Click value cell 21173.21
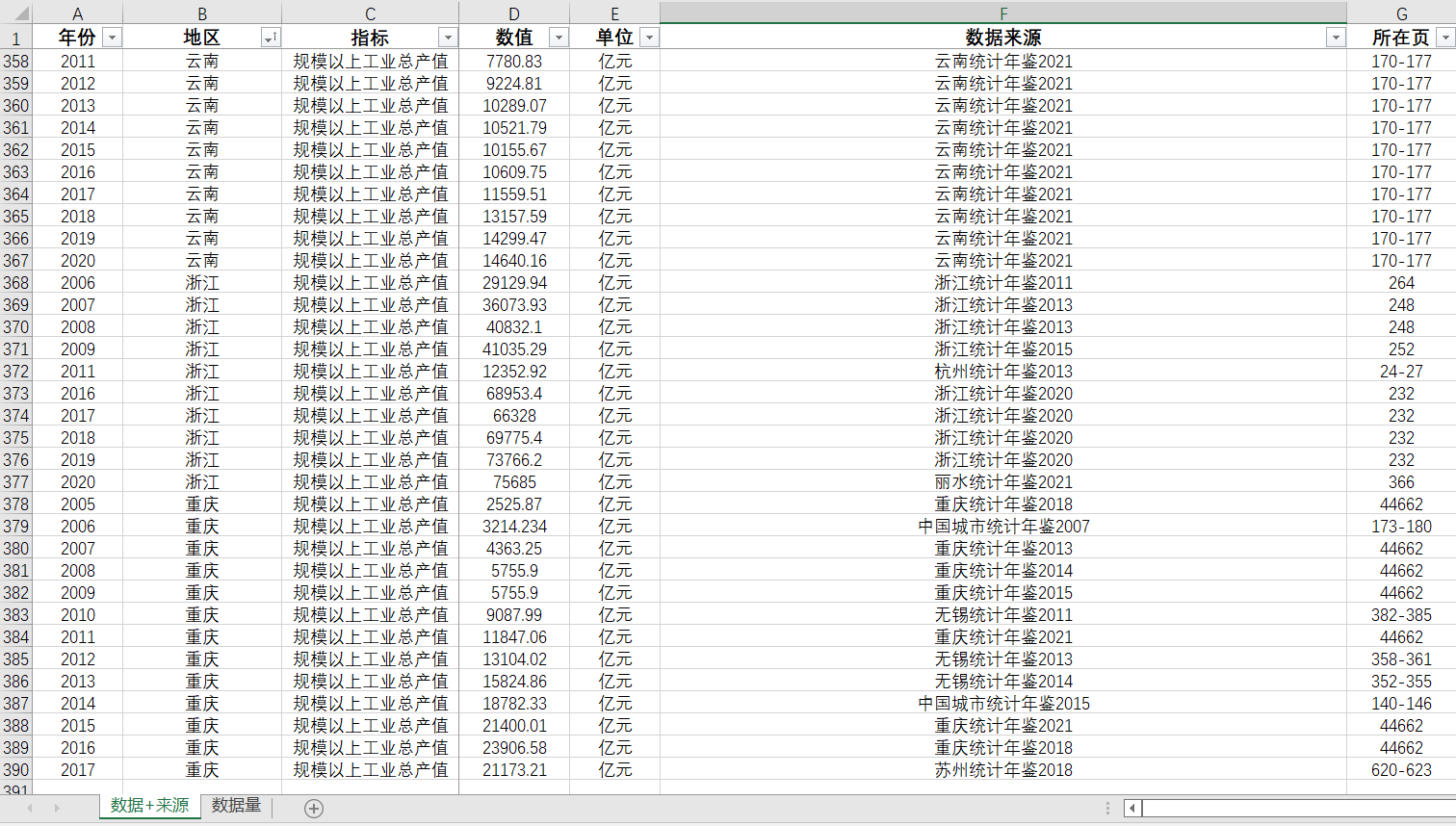1456x826 pixels. (x=514, y=769)
